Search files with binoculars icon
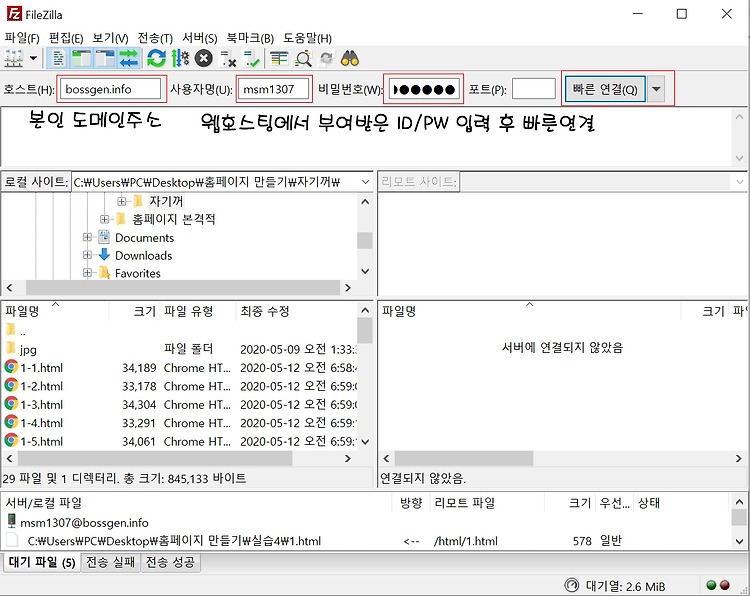This screenshot has height=596, width=750. click(x=350, y=58)
